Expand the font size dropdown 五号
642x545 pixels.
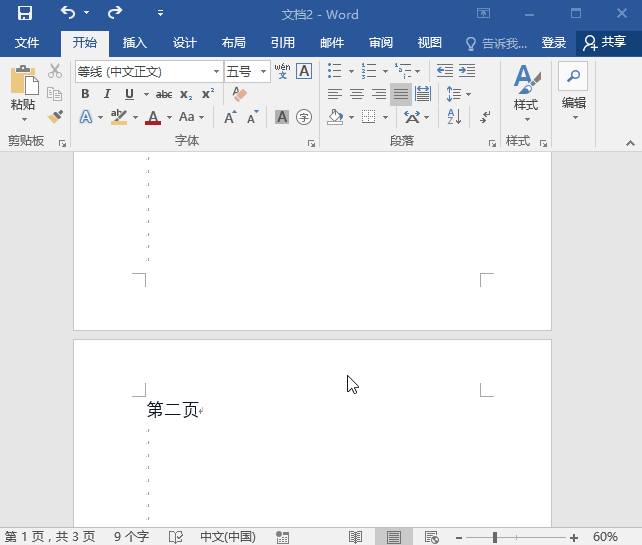pyautogui.click(x=263, y=72)
